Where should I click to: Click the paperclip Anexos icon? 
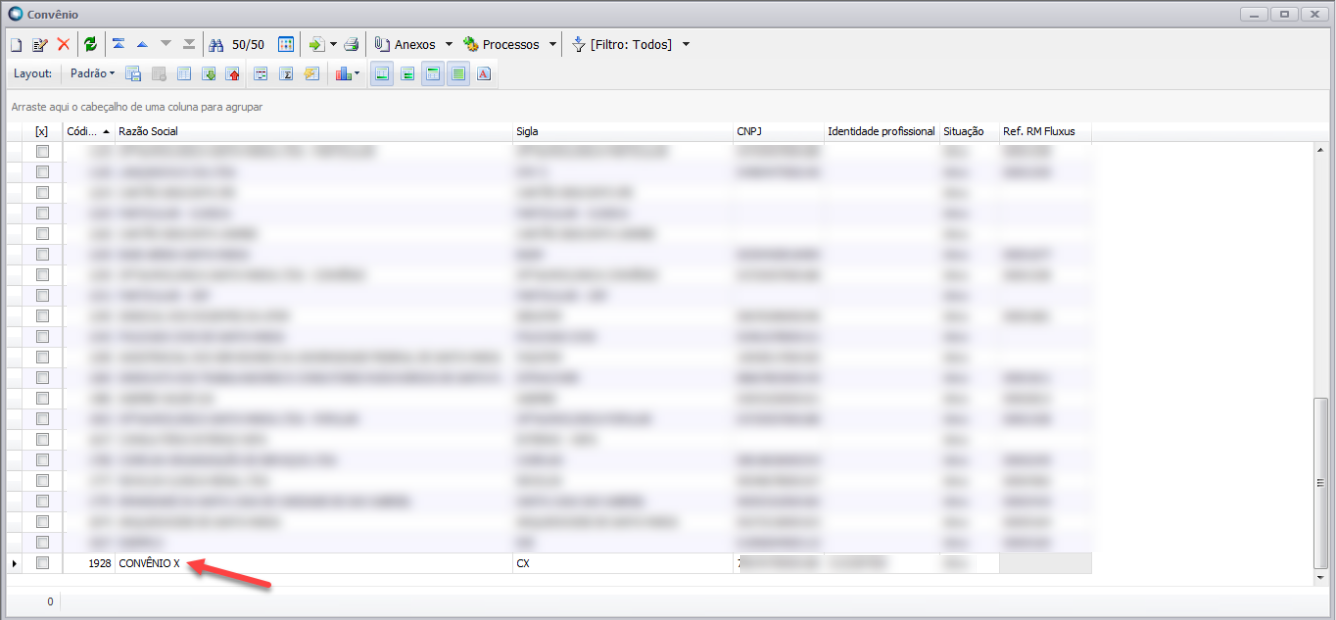(x=382, y=45)
